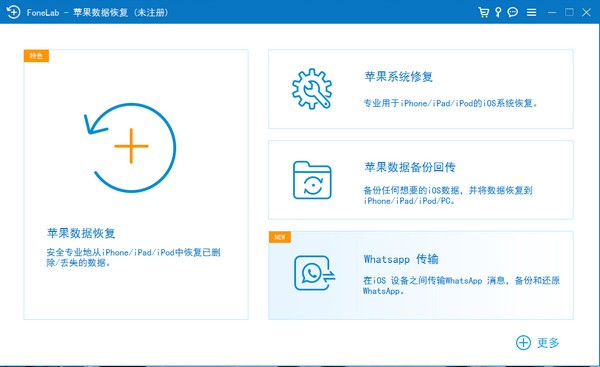
Task: Click the data recovery description text
Action: click(133, 257)
